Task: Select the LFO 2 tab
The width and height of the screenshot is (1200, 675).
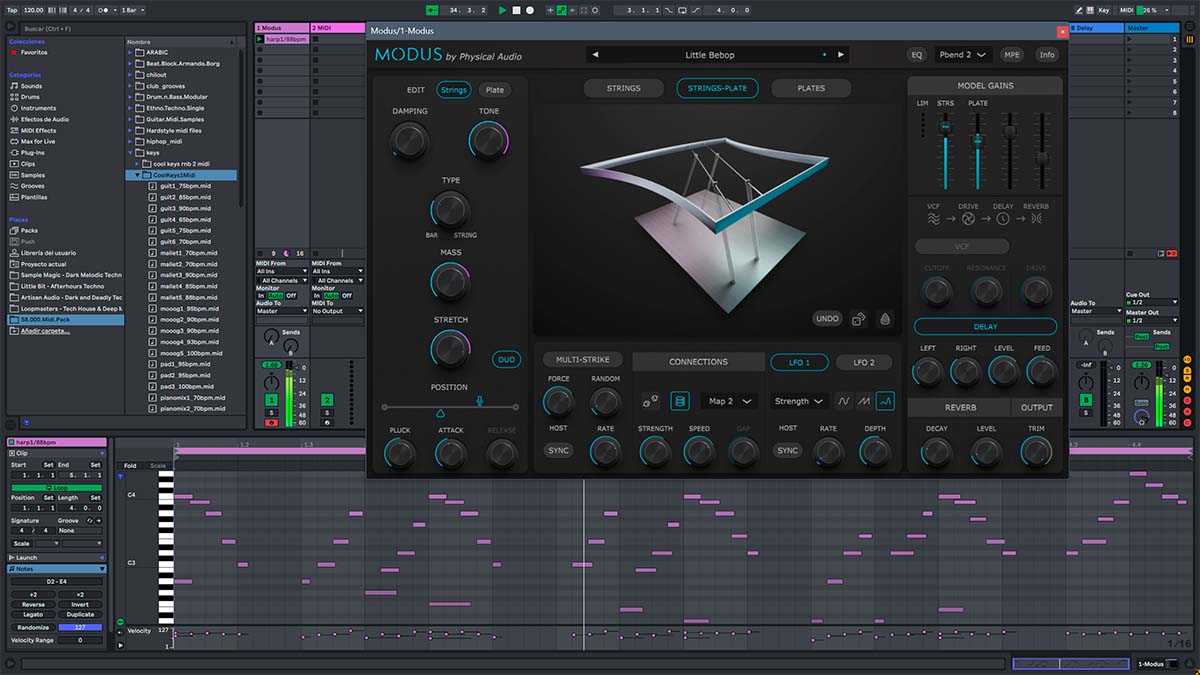Action: coord(863,362)
